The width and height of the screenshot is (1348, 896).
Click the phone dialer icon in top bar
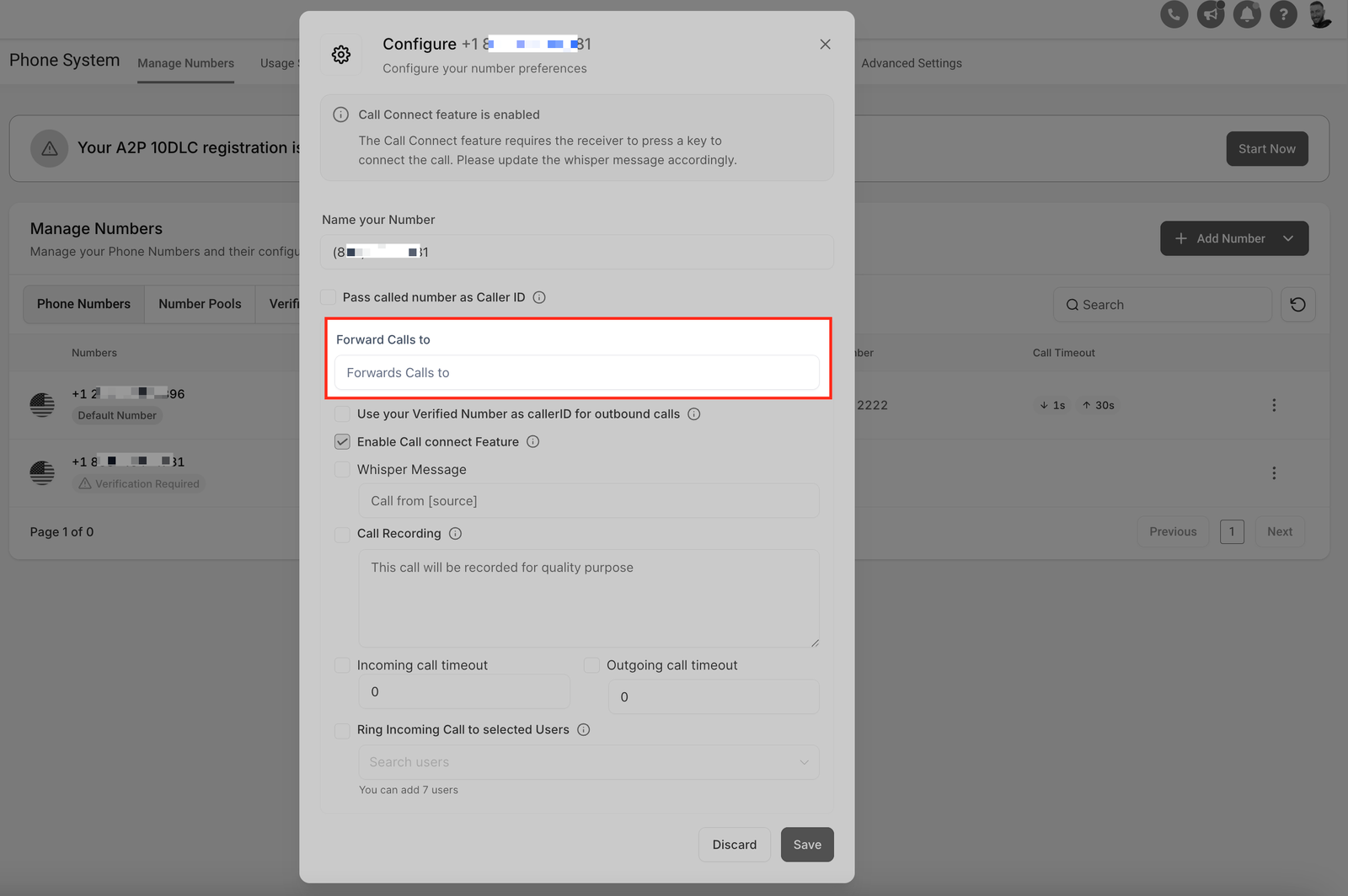click(x=1174, y=14)
